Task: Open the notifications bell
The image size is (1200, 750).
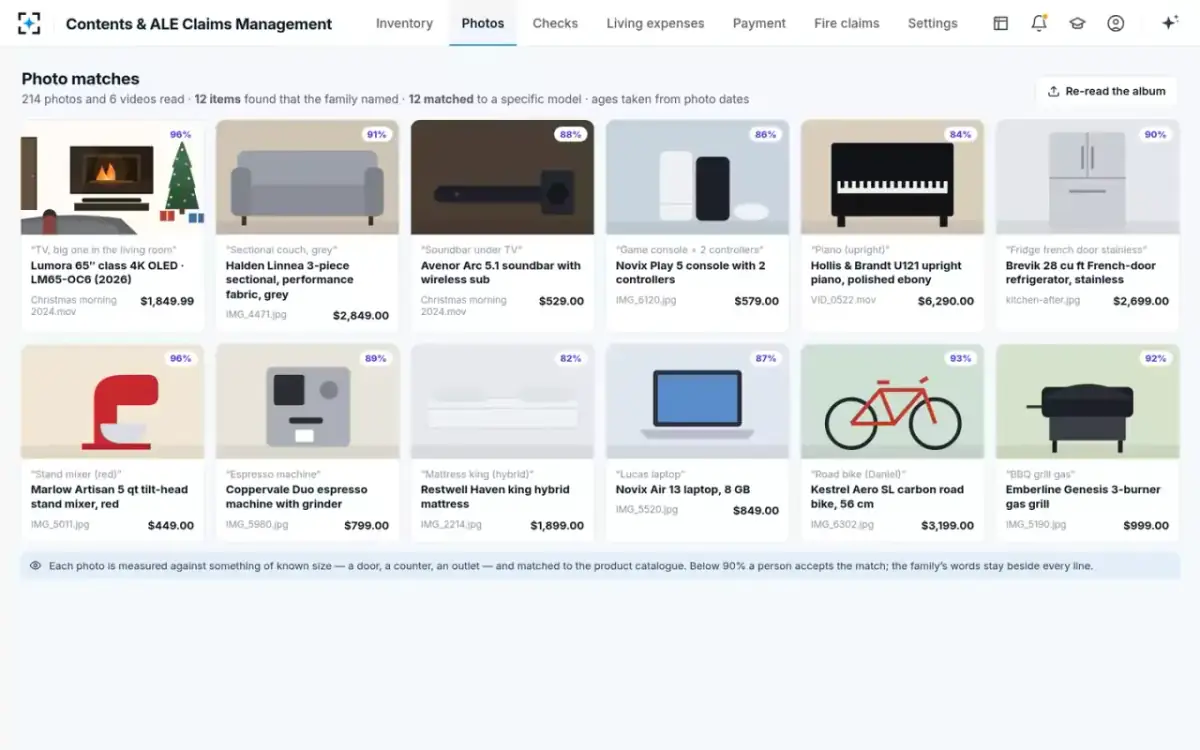Action: (1039, 23)
